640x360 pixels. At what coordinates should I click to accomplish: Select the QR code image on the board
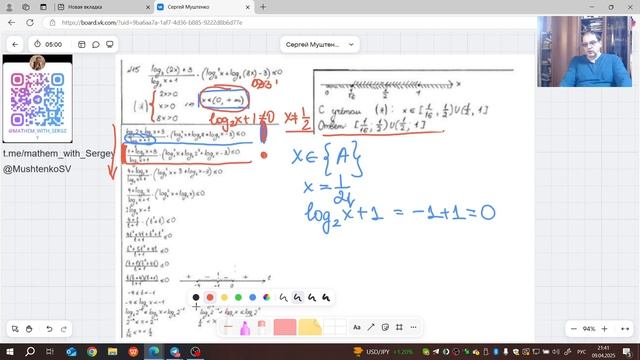pyautogui.click(x=37, y=98)
